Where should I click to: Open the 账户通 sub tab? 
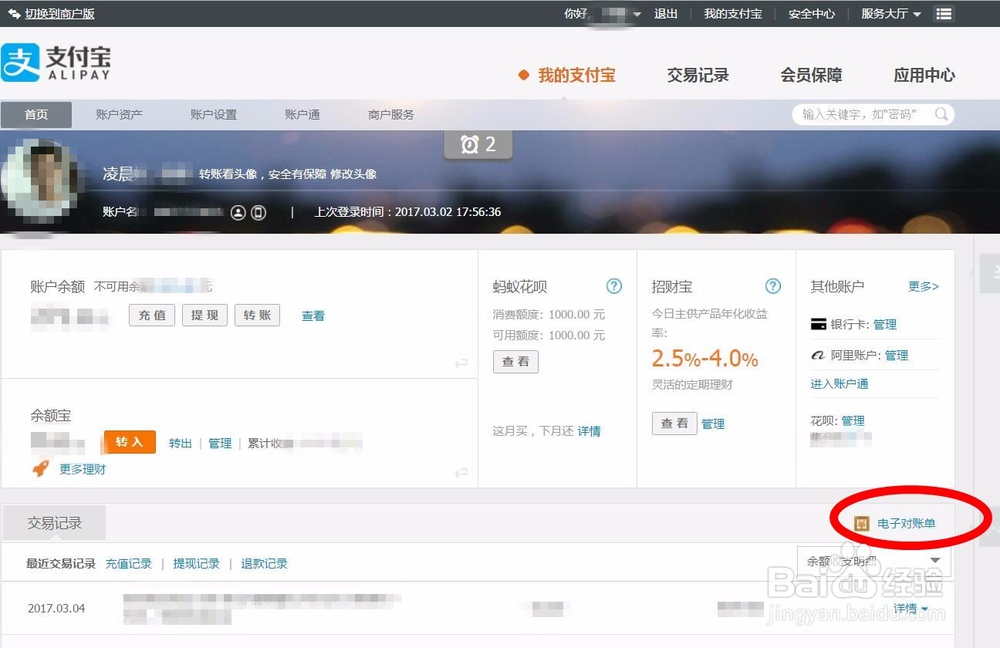pyautogui.click(x=302, y=115)
